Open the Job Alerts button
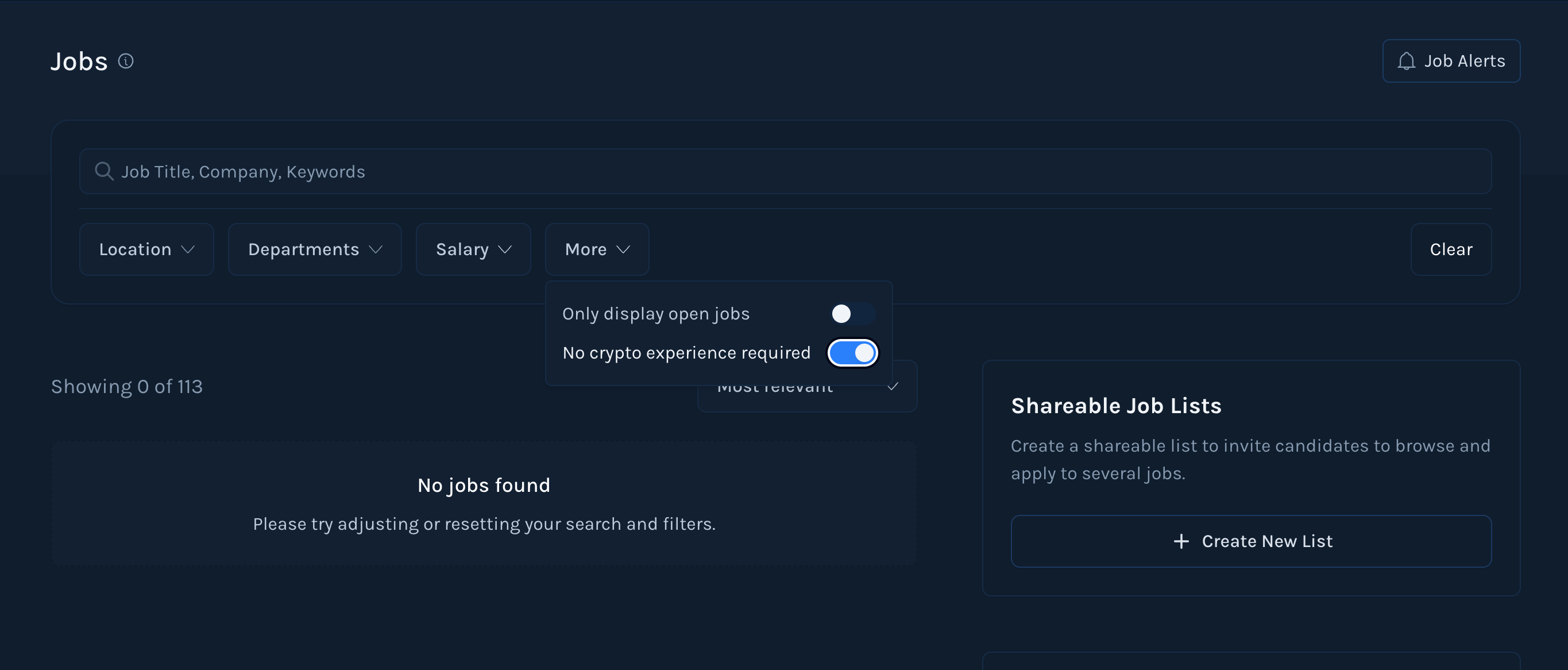The width and height of the screenshot is (1568, 670). pos(1451,61)
